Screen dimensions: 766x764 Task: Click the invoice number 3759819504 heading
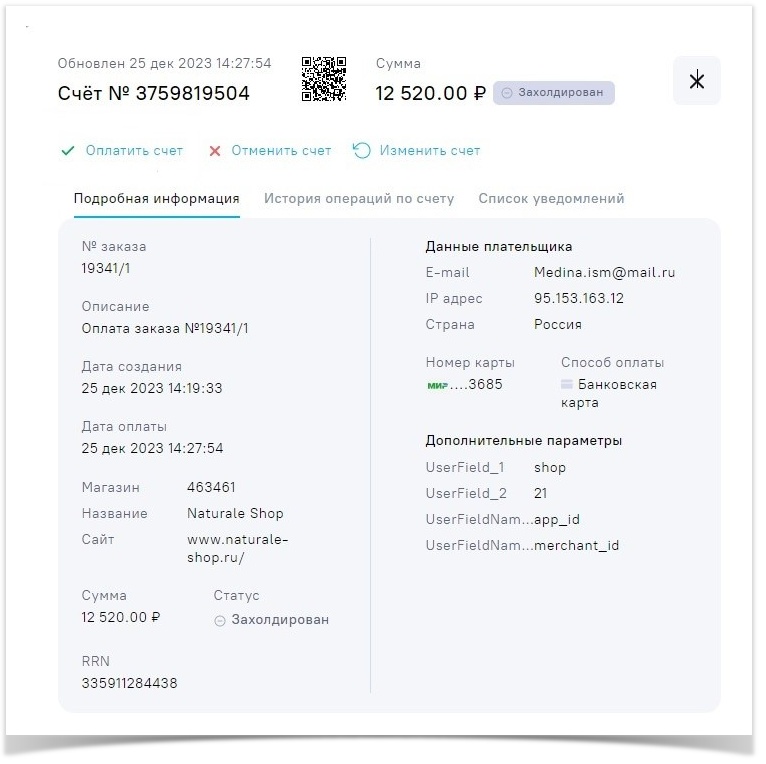[154, 93]
